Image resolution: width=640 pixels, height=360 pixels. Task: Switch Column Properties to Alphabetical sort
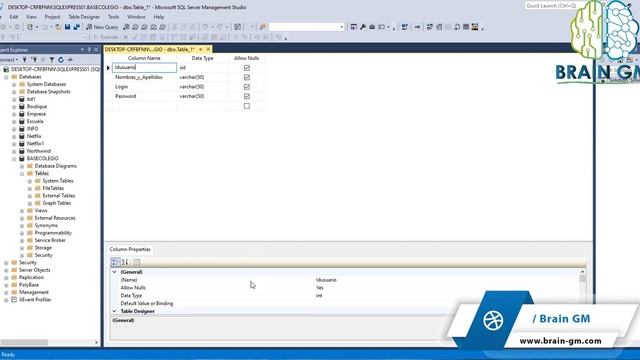tap(125, 262)
